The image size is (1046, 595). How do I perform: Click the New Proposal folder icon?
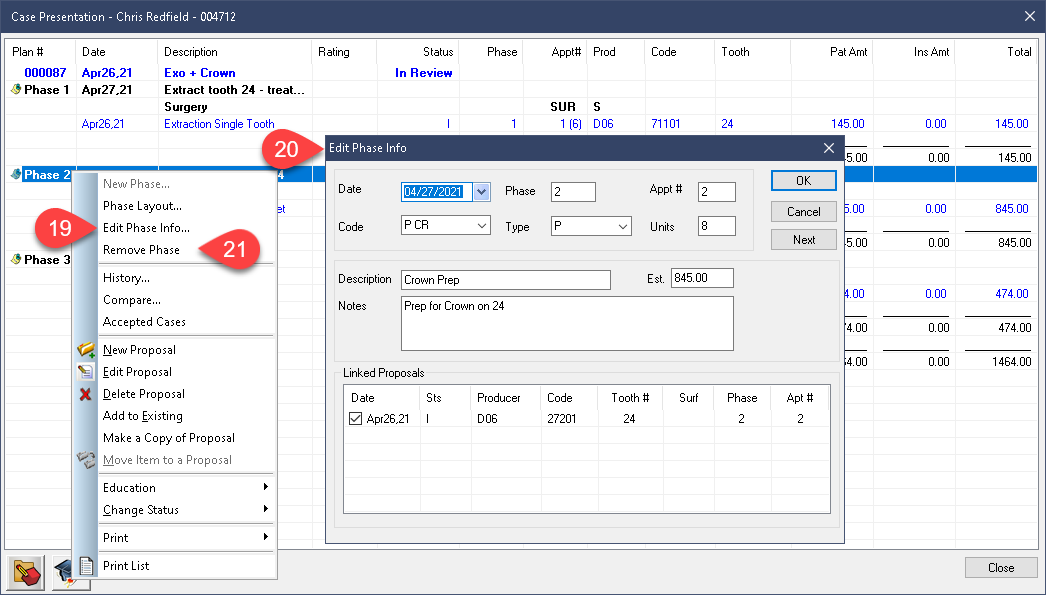[86, 350]
